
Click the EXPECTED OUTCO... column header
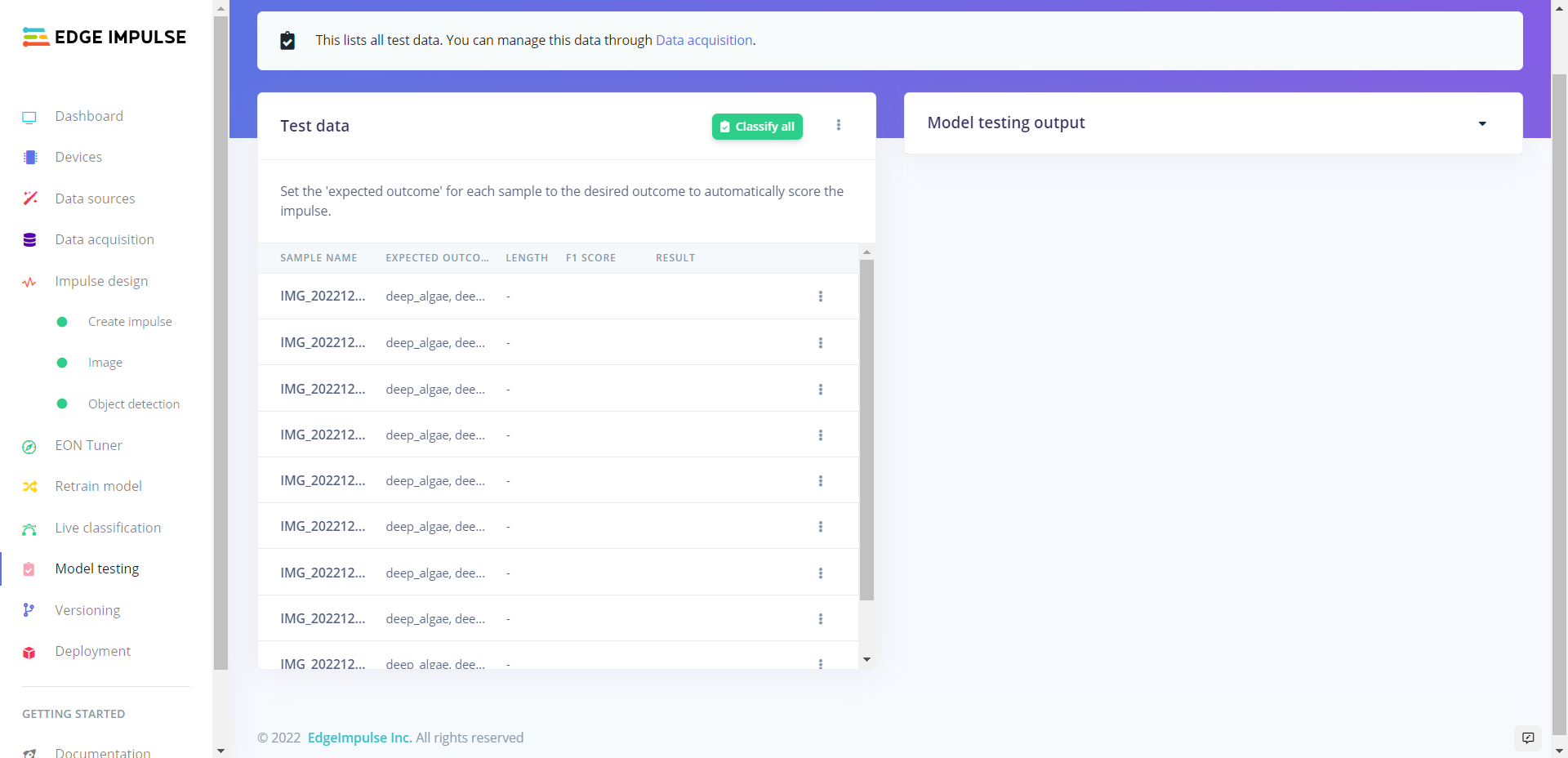point(437,258)
